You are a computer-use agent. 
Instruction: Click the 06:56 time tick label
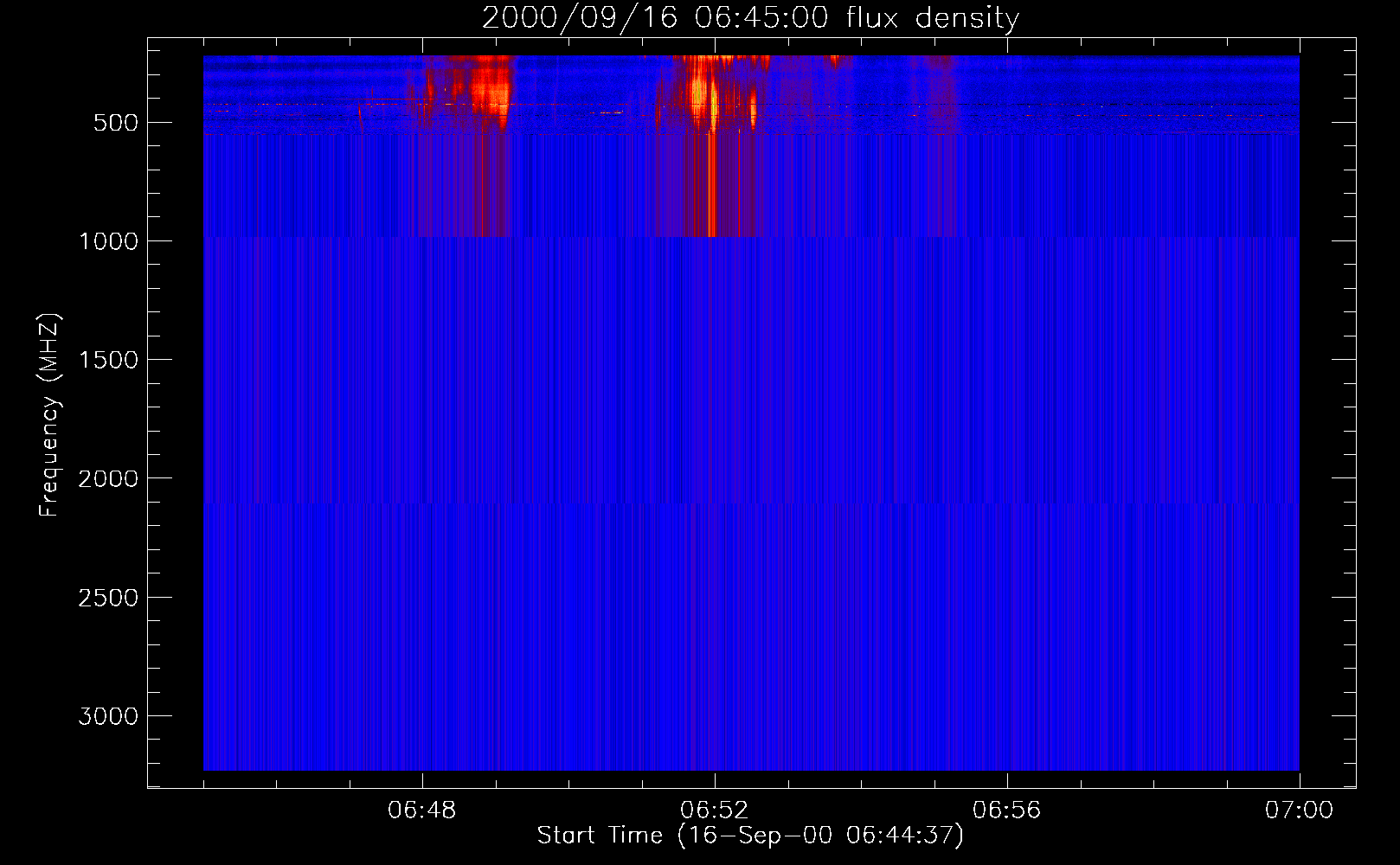pyautogui.click(x=1007, y=811)
